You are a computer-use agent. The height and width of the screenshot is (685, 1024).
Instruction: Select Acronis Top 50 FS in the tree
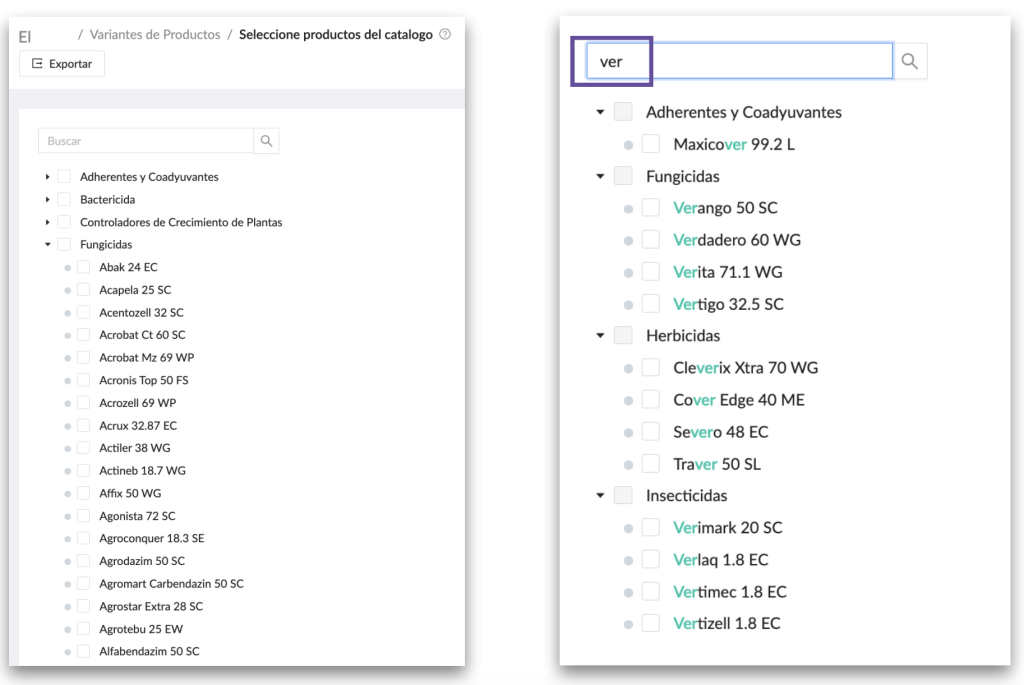[x=144, y=380]
